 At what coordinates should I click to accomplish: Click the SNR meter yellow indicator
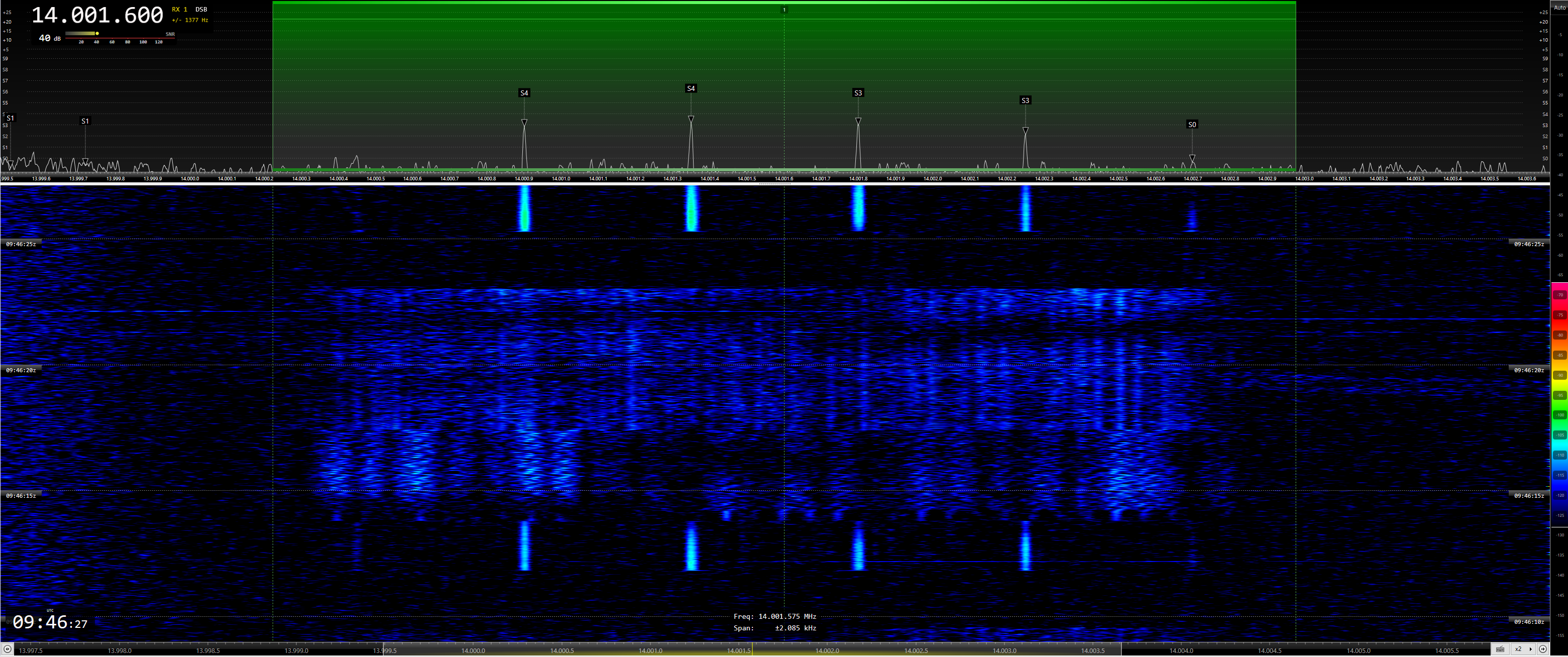[x=97, y=34]
